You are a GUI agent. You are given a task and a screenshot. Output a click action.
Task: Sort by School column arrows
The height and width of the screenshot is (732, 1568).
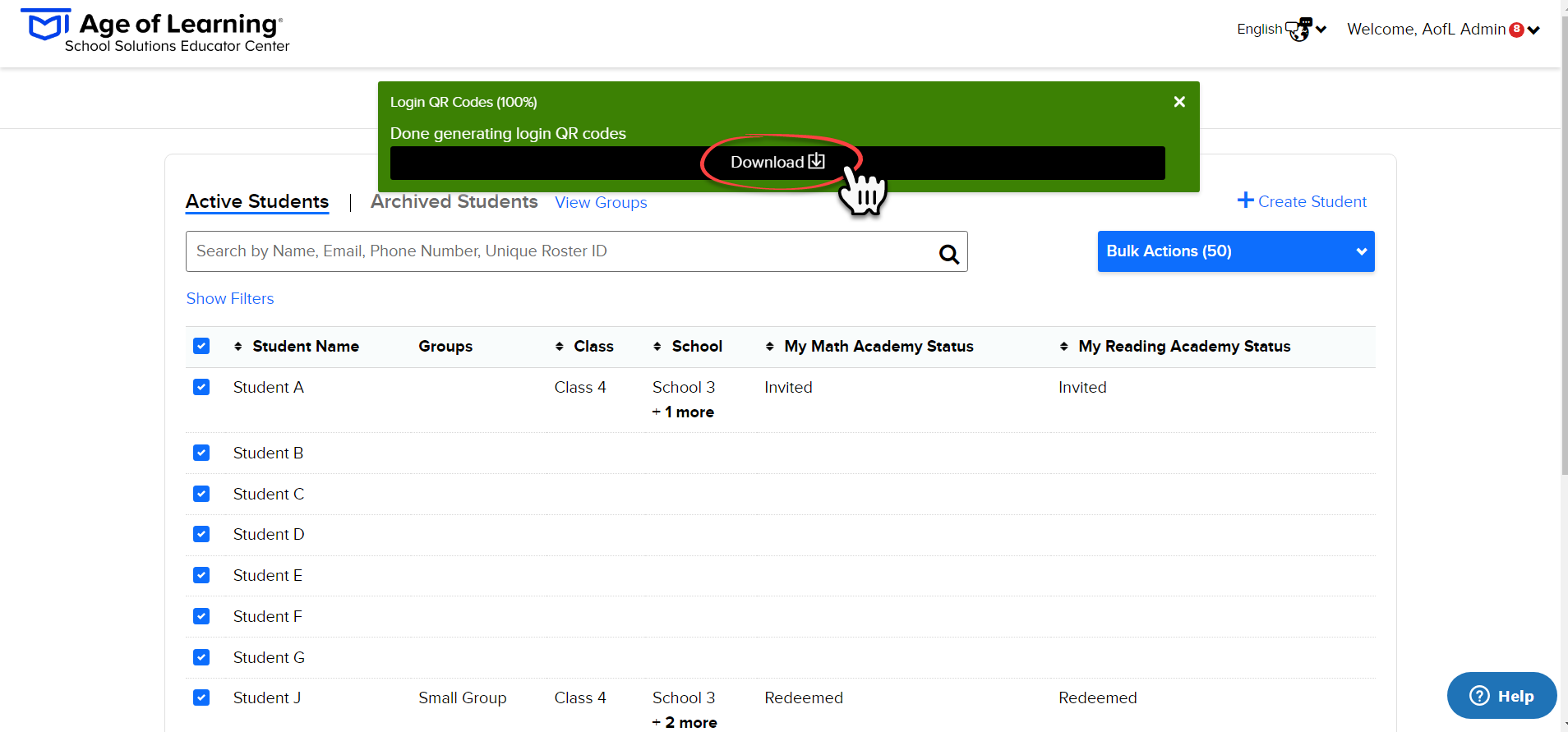(657, 347)
